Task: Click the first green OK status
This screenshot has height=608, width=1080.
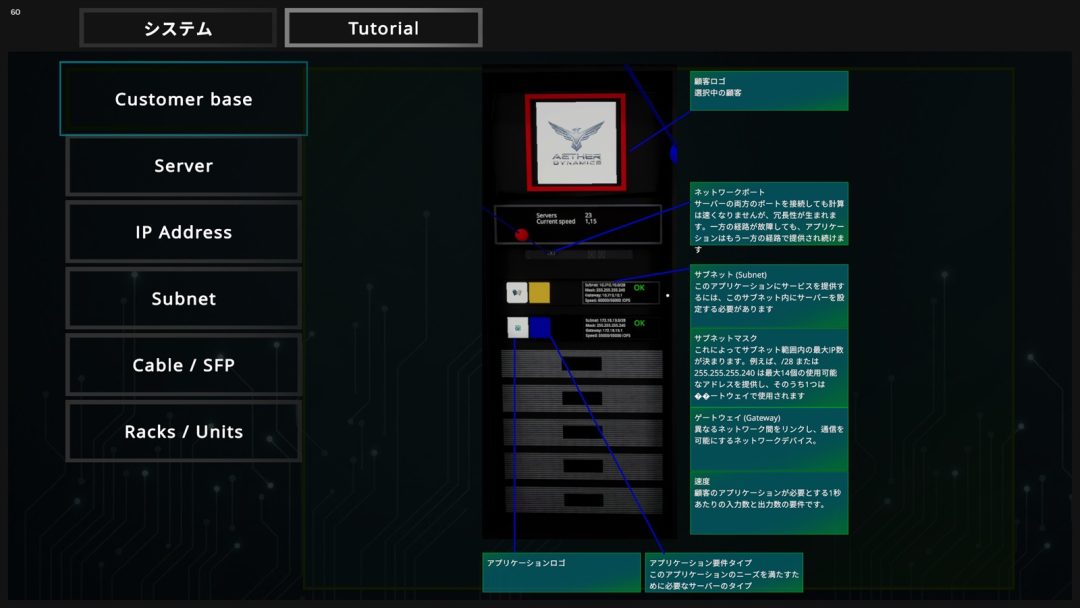Action: [x=639, y=288]
